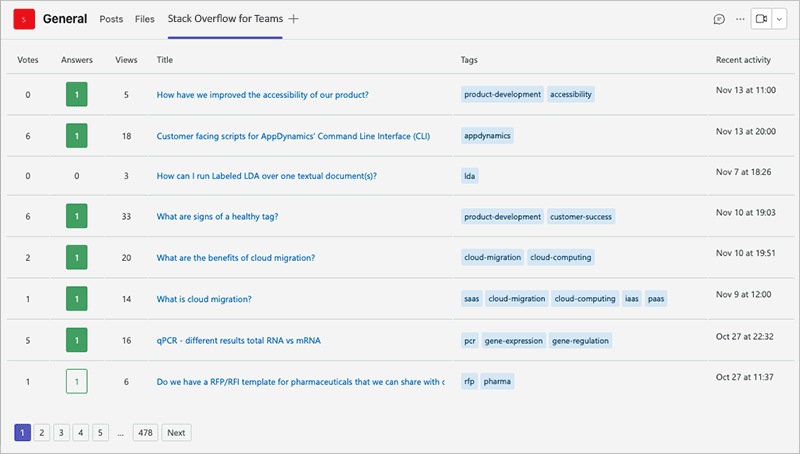Click the cloud-migration tag in benefits row

click(492, 257)
